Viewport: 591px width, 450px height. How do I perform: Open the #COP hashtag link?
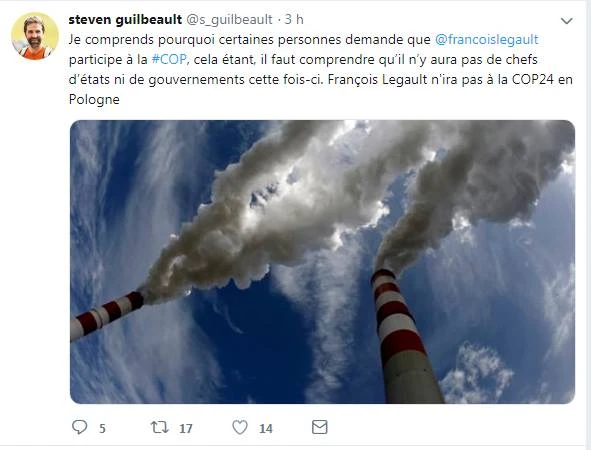click(x=169, y=60)
